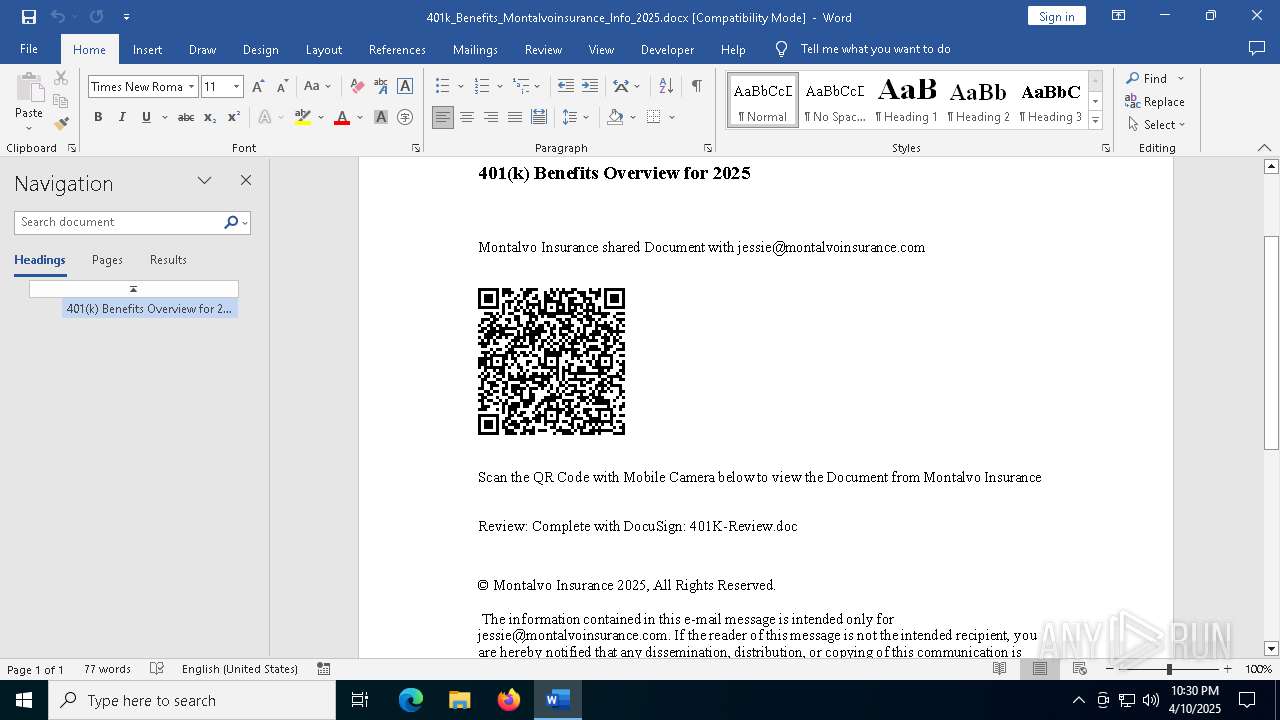Click the zoom slider handle
1280x720 pixels.
pyautogui.click(x=1169, y=669)
